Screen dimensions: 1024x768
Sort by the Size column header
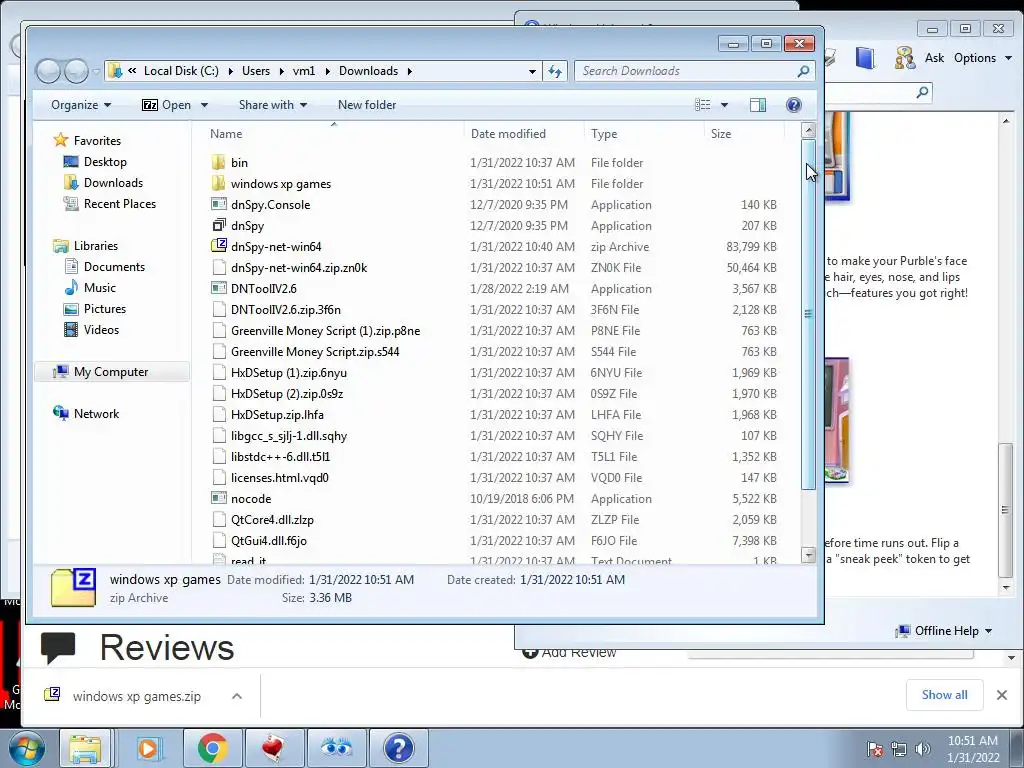coord(721,134)
